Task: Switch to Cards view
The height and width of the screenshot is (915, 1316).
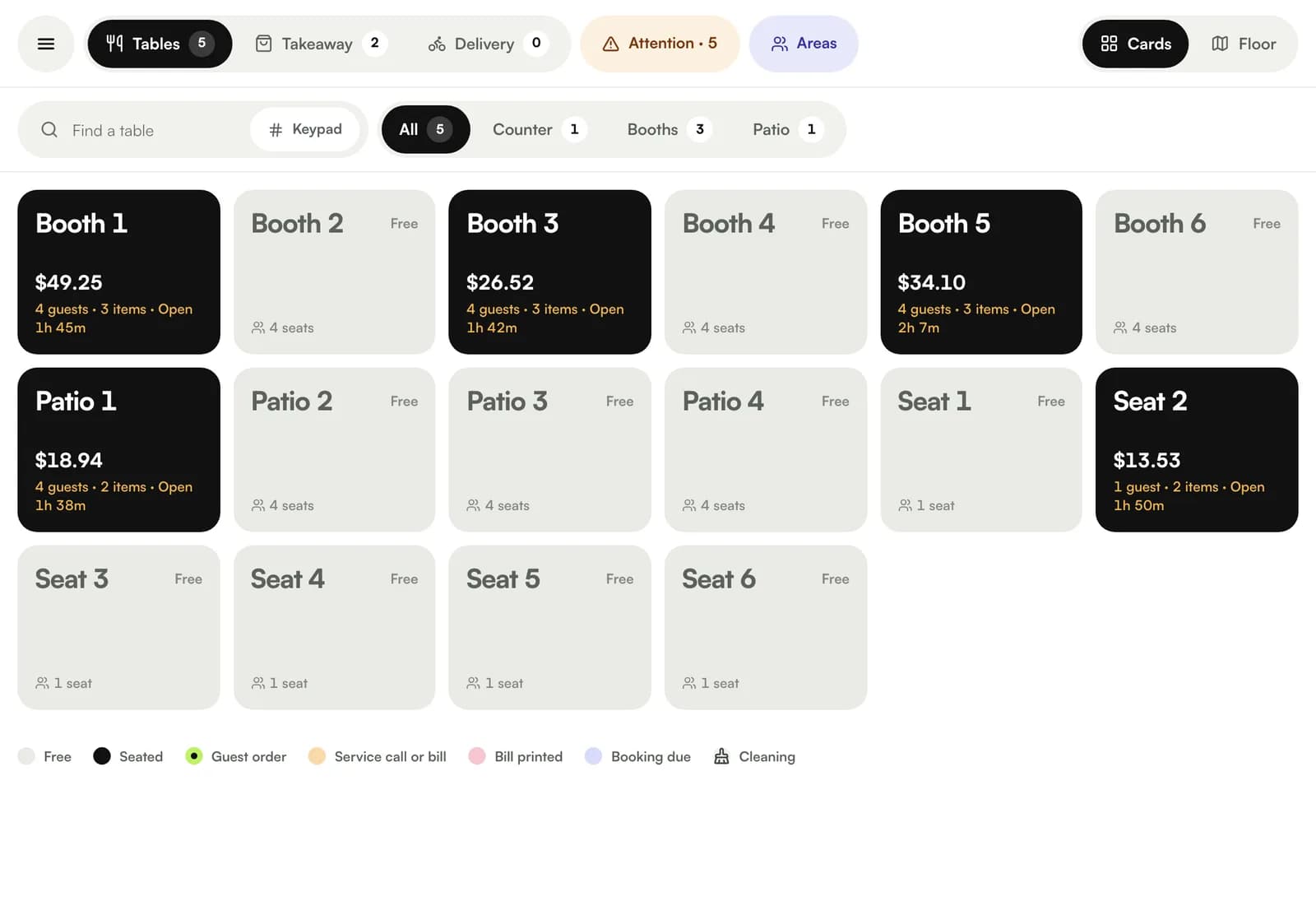Action: 1135,44
